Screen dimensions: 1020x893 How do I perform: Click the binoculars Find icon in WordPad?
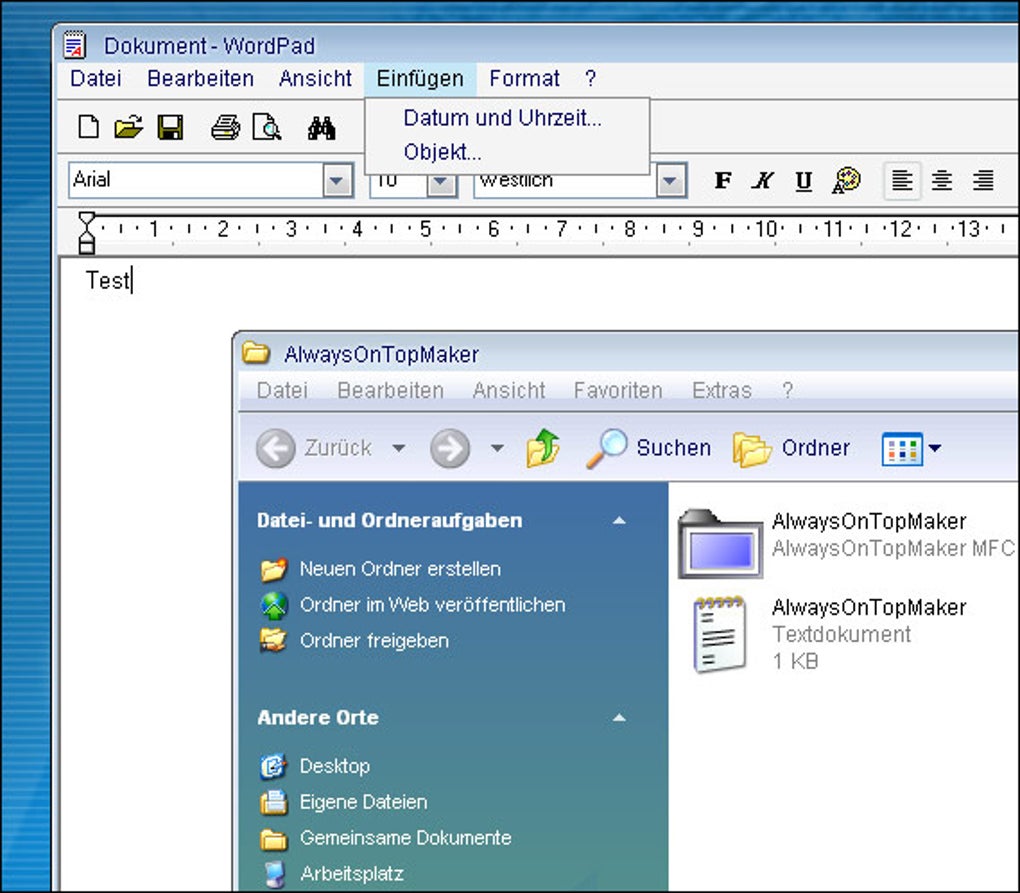[321, 127]
